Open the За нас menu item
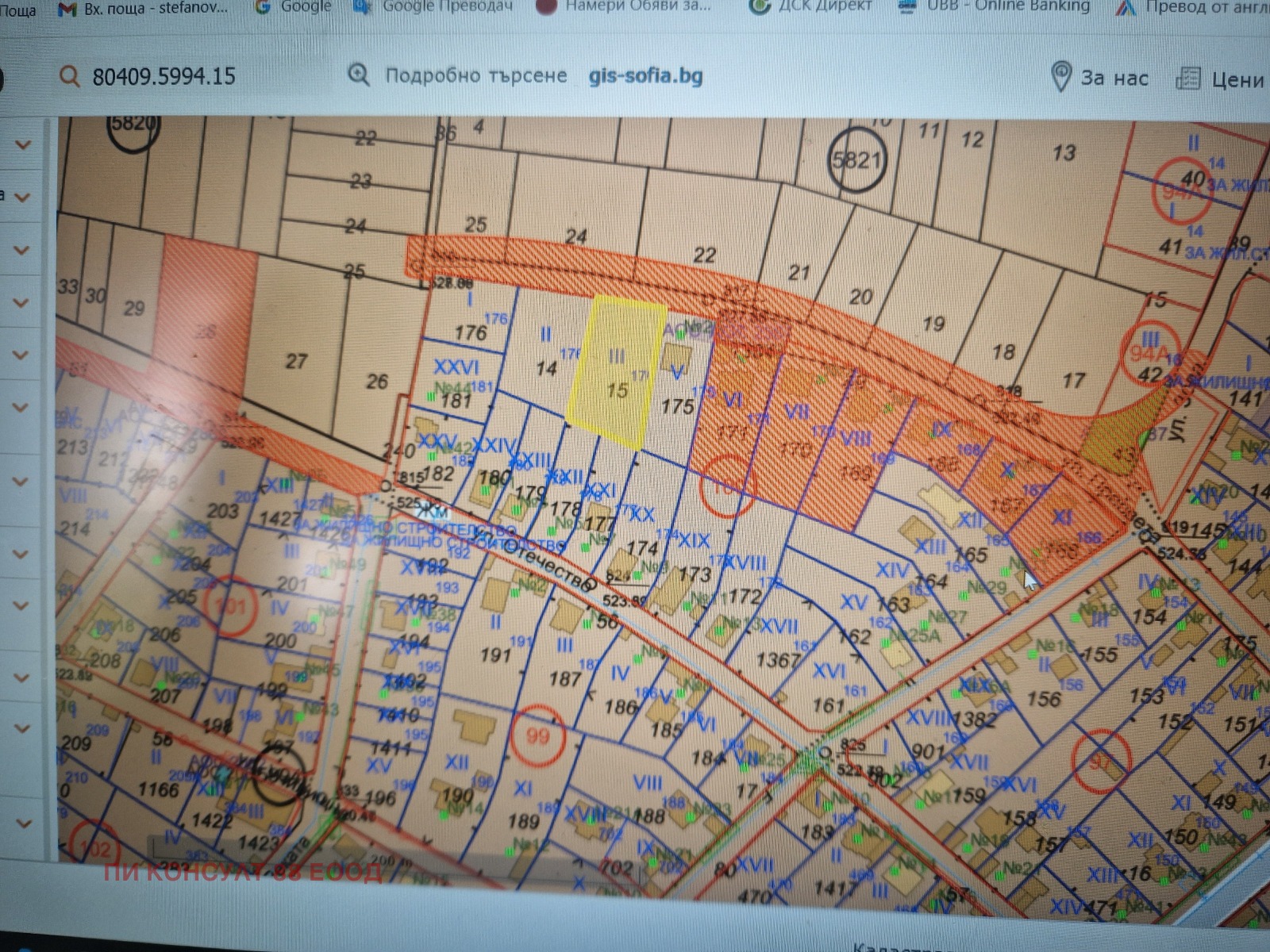This screenshot has height=952, width=1270. point(1114,79)
